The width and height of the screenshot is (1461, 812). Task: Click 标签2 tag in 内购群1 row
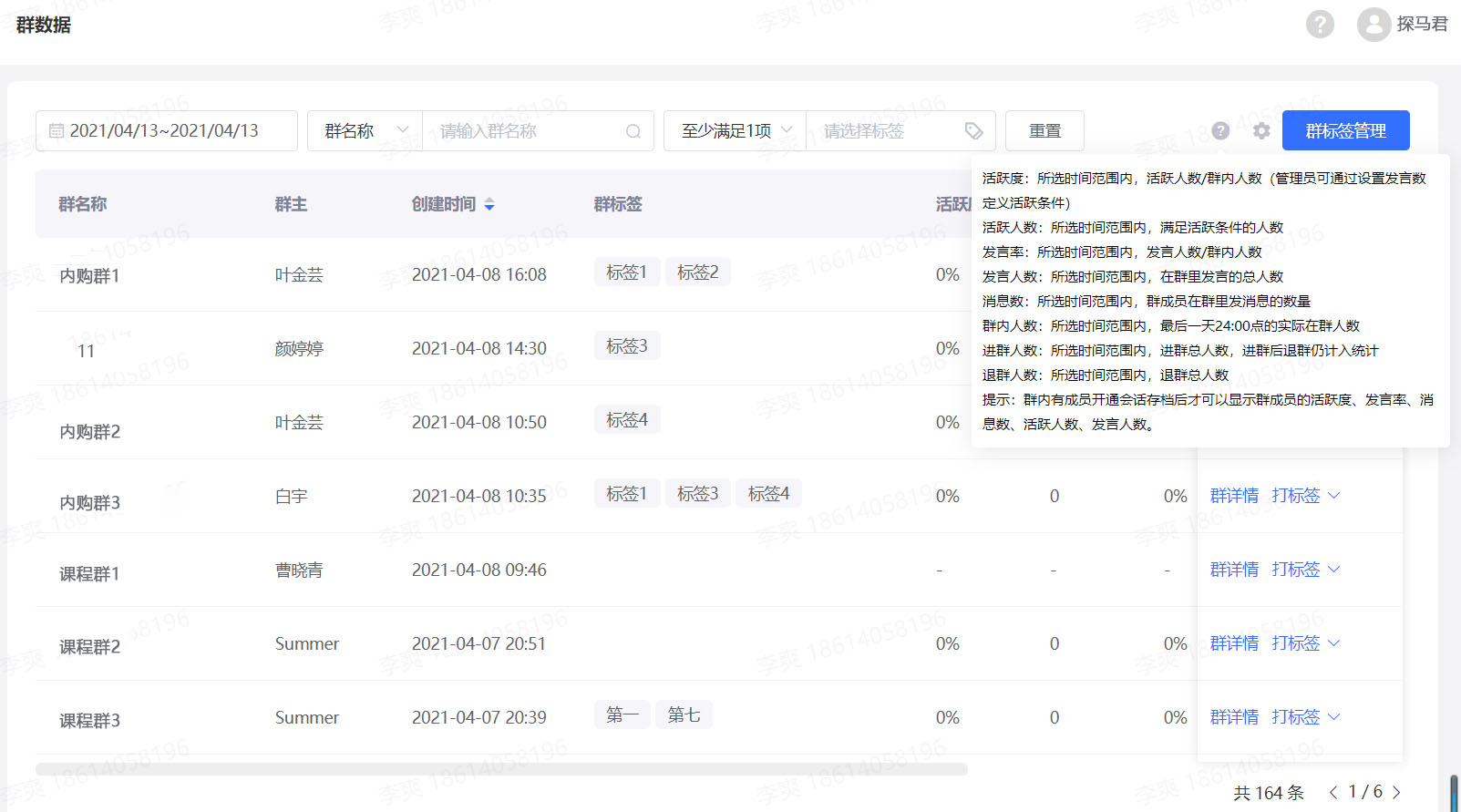click(698, 272)
